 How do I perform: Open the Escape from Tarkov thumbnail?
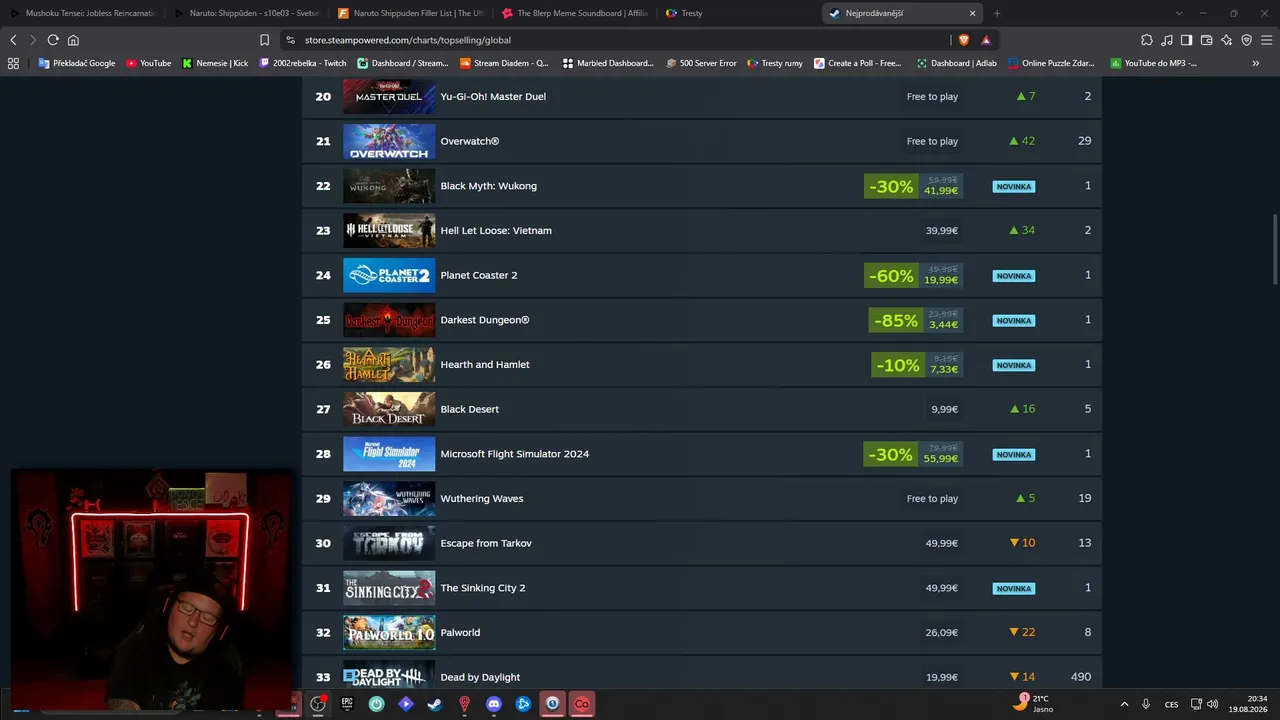click(389, 543)
